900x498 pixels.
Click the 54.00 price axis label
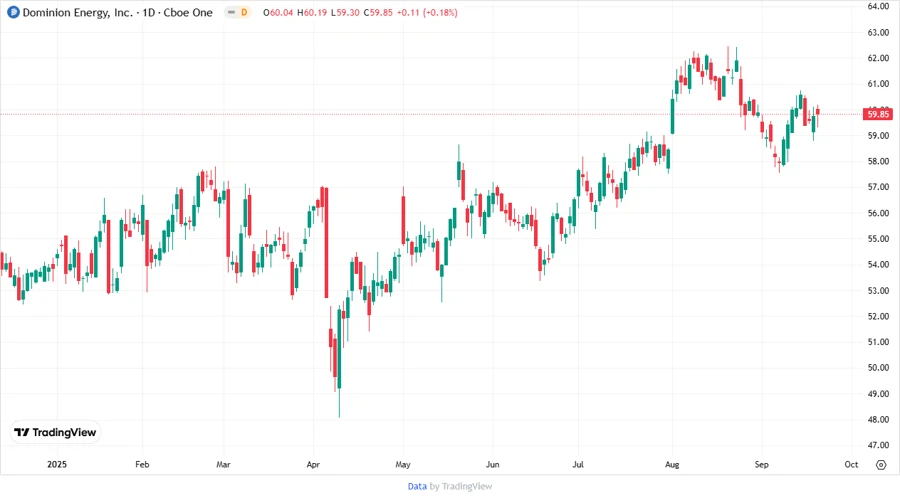coord(878,264)
